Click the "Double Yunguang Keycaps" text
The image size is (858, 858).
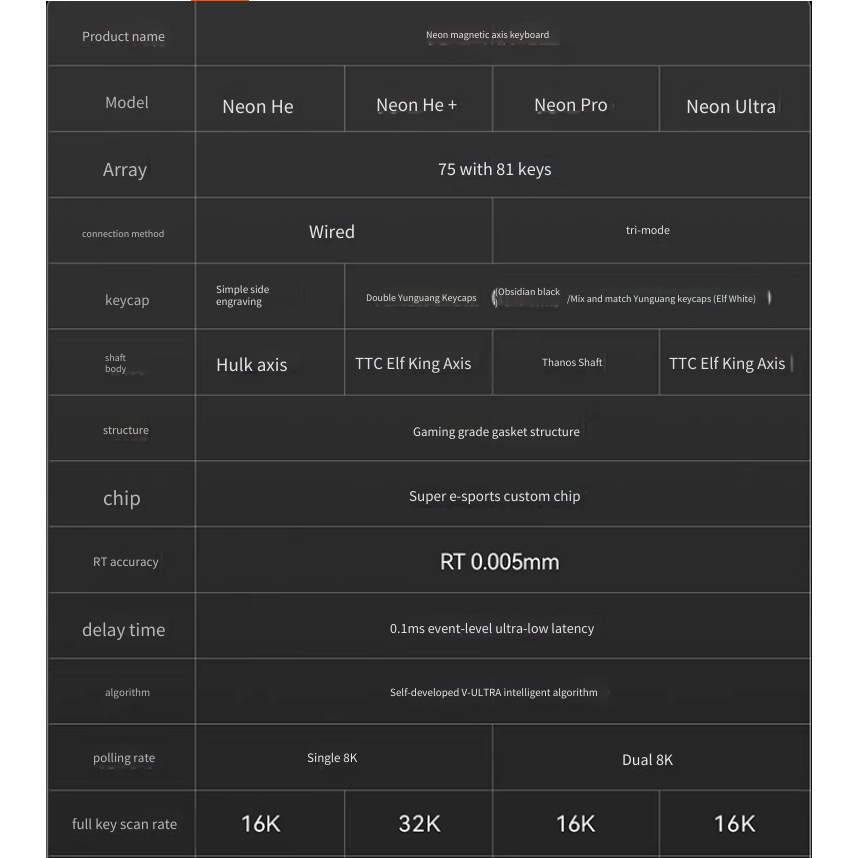(x=421, y=298)
